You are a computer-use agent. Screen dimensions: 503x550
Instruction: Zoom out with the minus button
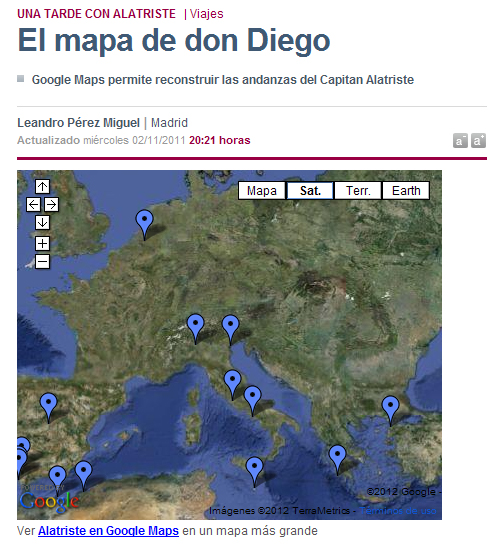tap(42, 262)
